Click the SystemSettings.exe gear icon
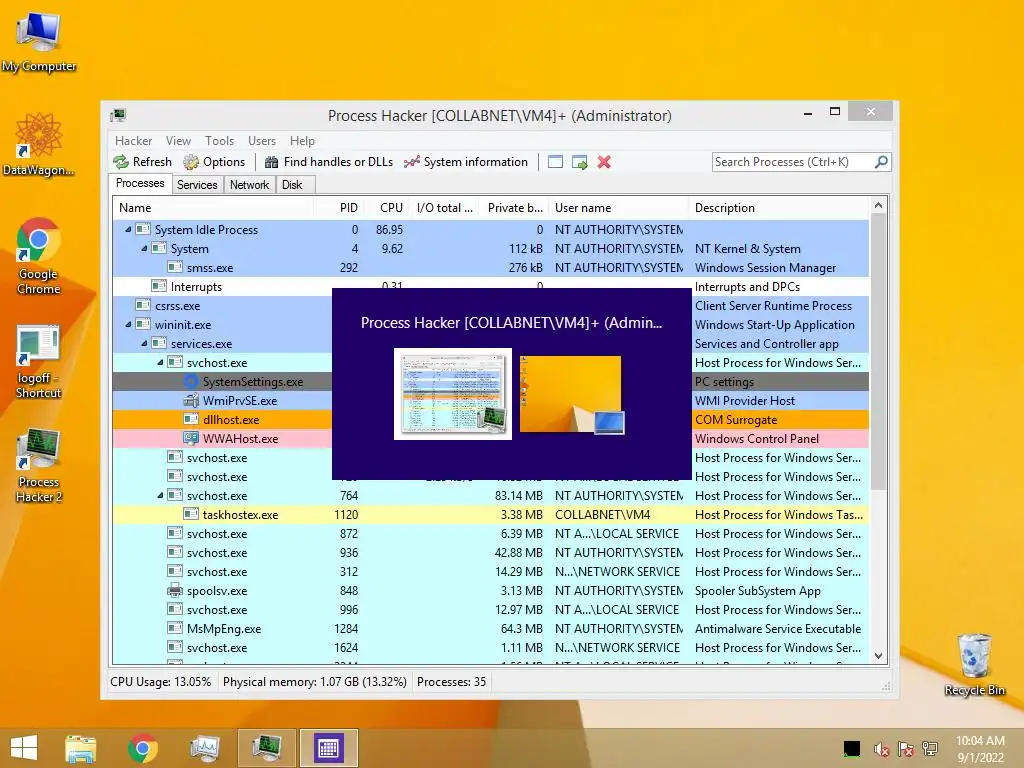Screen dimensions: 1024x768 tap(191, 381)
